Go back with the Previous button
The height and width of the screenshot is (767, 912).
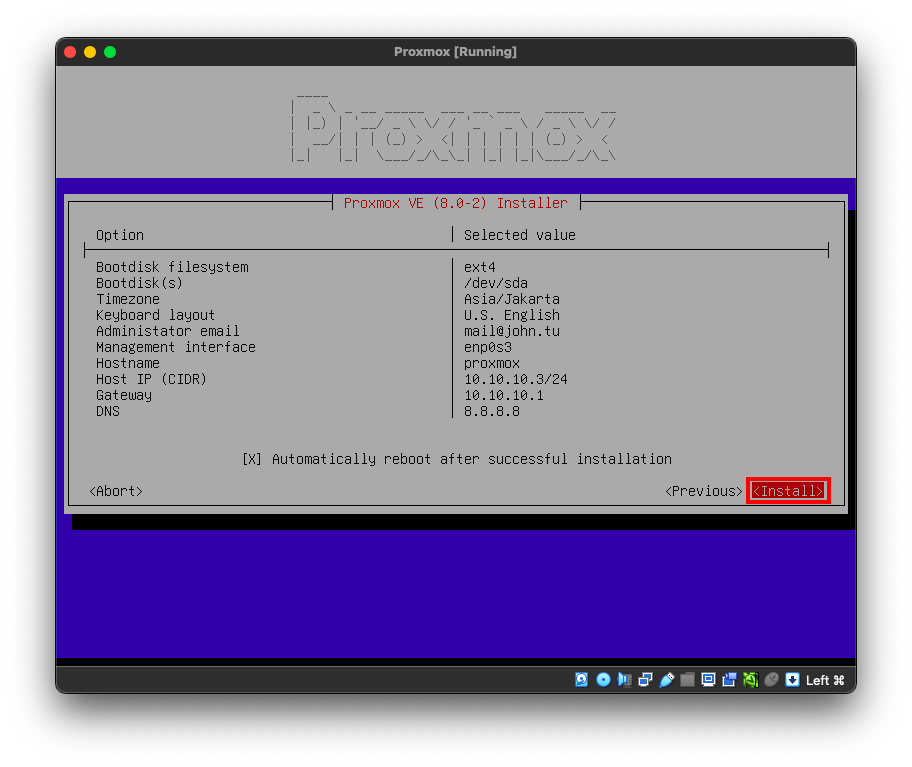pyautogui.click(x=703, y=491)
